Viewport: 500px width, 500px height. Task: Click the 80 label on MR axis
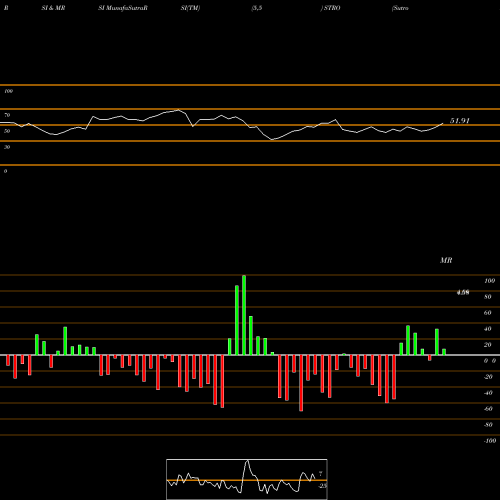click(488, 297)
